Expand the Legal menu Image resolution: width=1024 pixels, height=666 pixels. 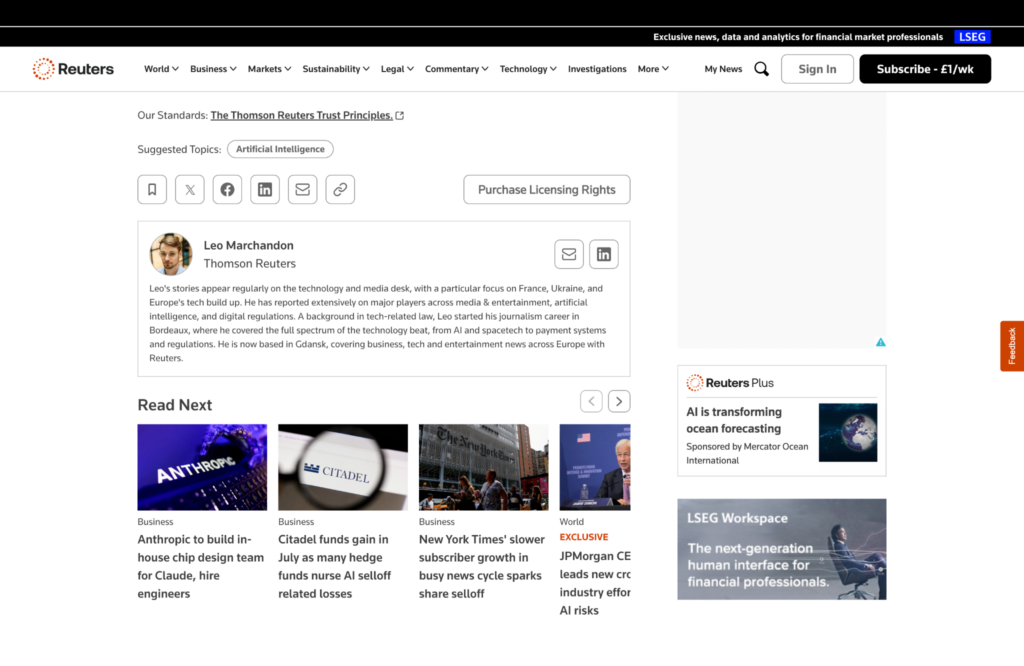(397, 69)
